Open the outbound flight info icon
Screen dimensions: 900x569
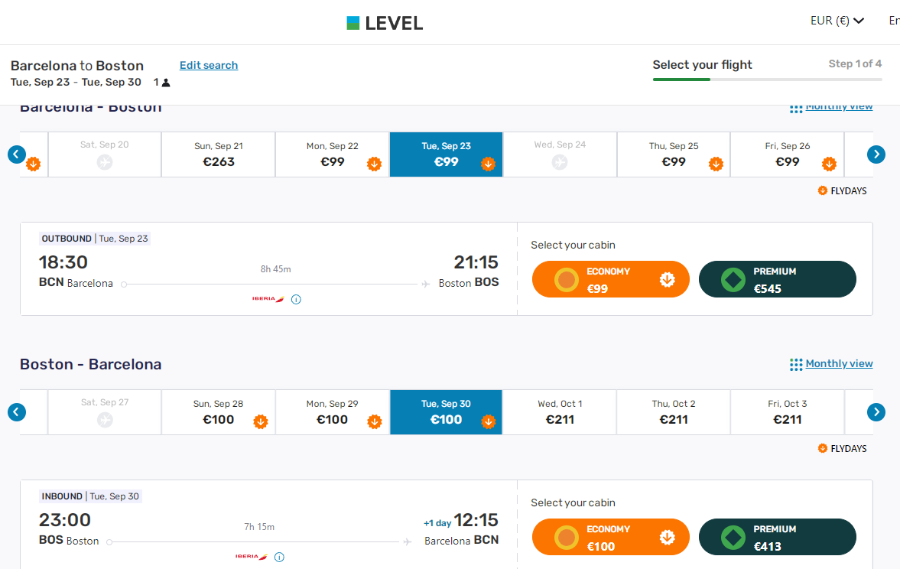coord(296,299)
